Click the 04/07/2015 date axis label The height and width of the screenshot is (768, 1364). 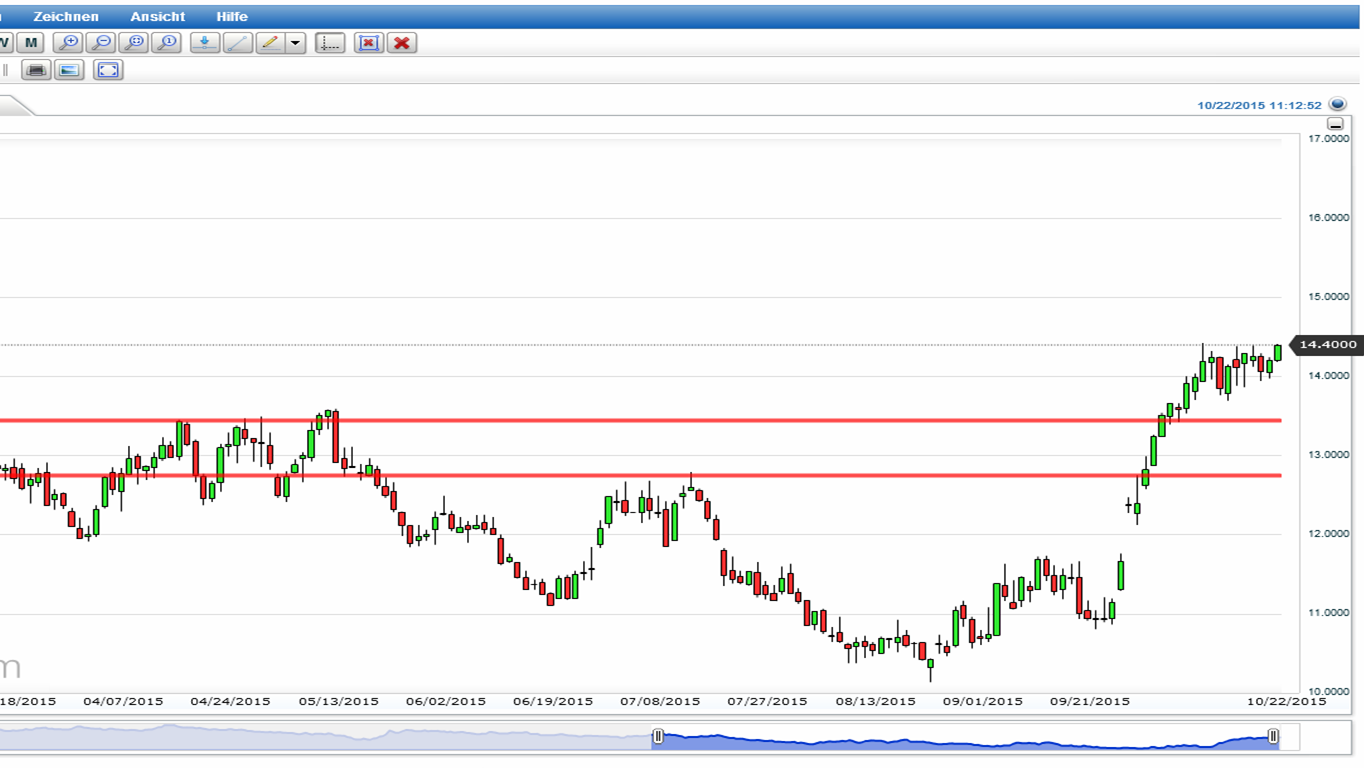(x=123, y=702)
